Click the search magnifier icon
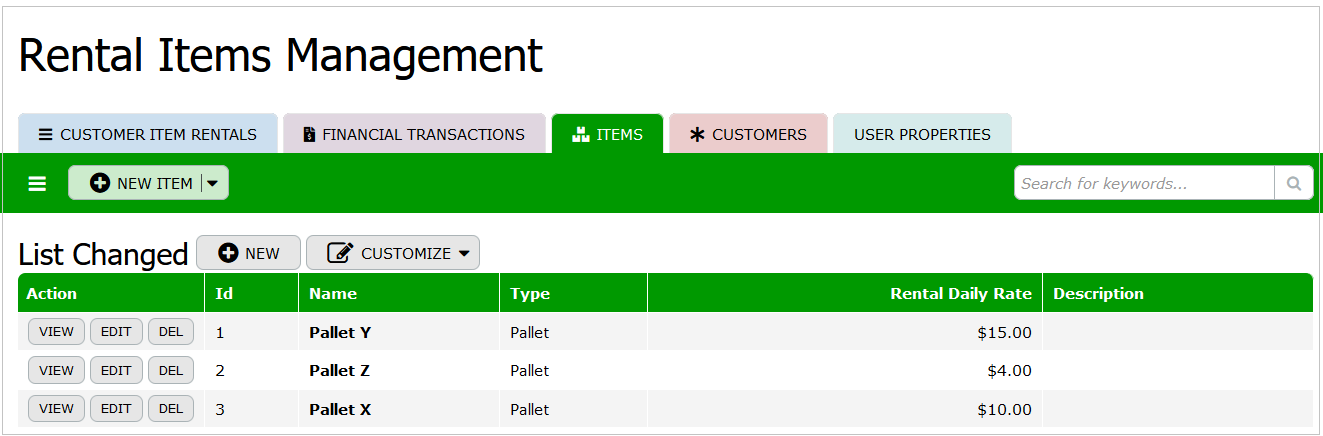 (x=1293, y=184)
